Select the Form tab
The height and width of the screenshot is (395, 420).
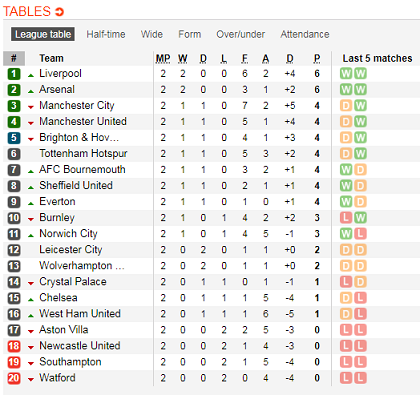190,34
